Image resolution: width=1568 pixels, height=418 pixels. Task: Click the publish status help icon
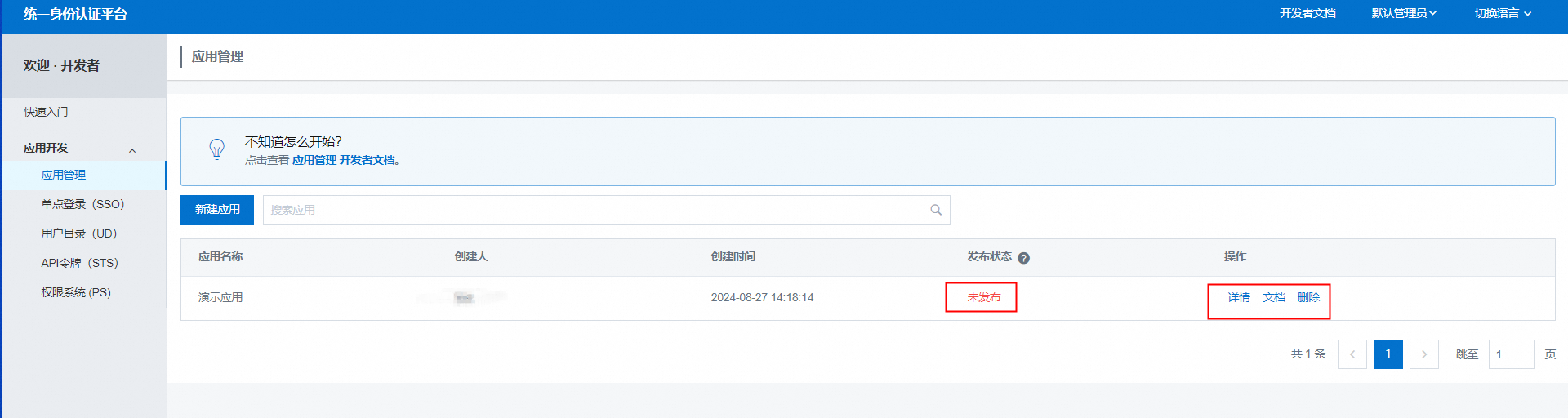[x=1023, y=258]
